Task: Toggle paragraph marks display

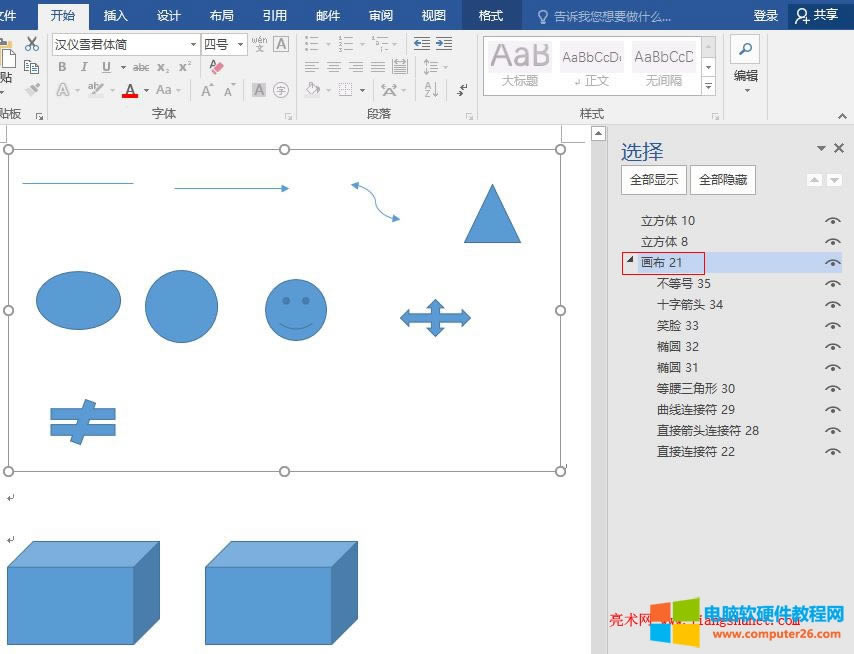Action: [460, 90]
